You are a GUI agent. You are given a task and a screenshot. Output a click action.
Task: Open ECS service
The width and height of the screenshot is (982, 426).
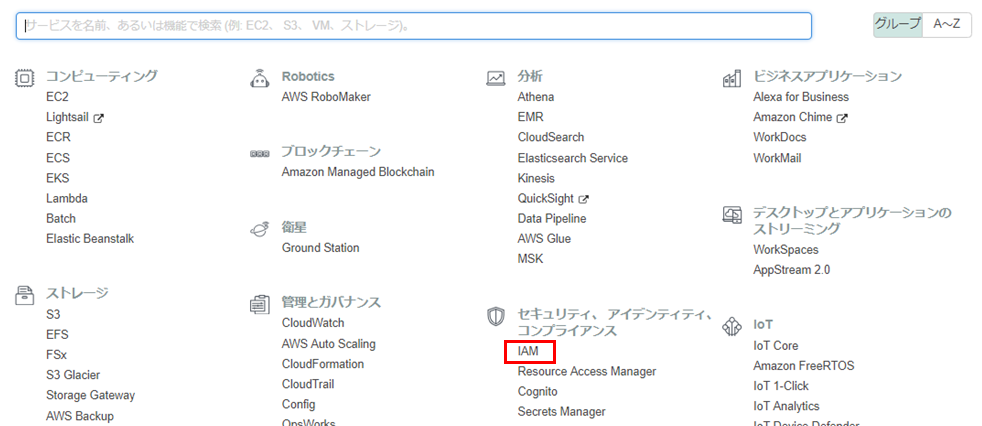pyautogui.click(x=58, y=158)
